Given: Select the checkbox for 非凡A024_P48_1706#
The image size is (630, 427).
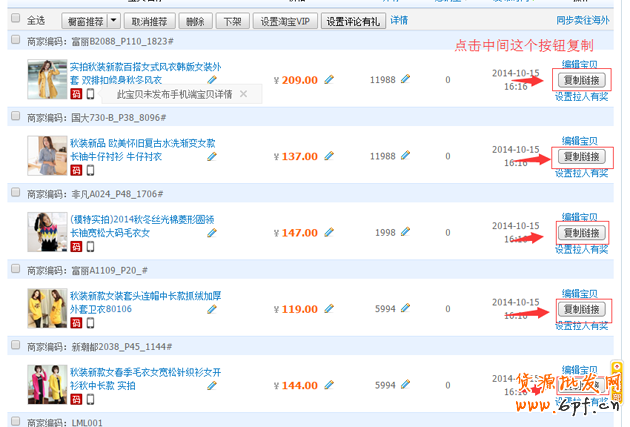Looking at the screenshot, I should point(15,193).
